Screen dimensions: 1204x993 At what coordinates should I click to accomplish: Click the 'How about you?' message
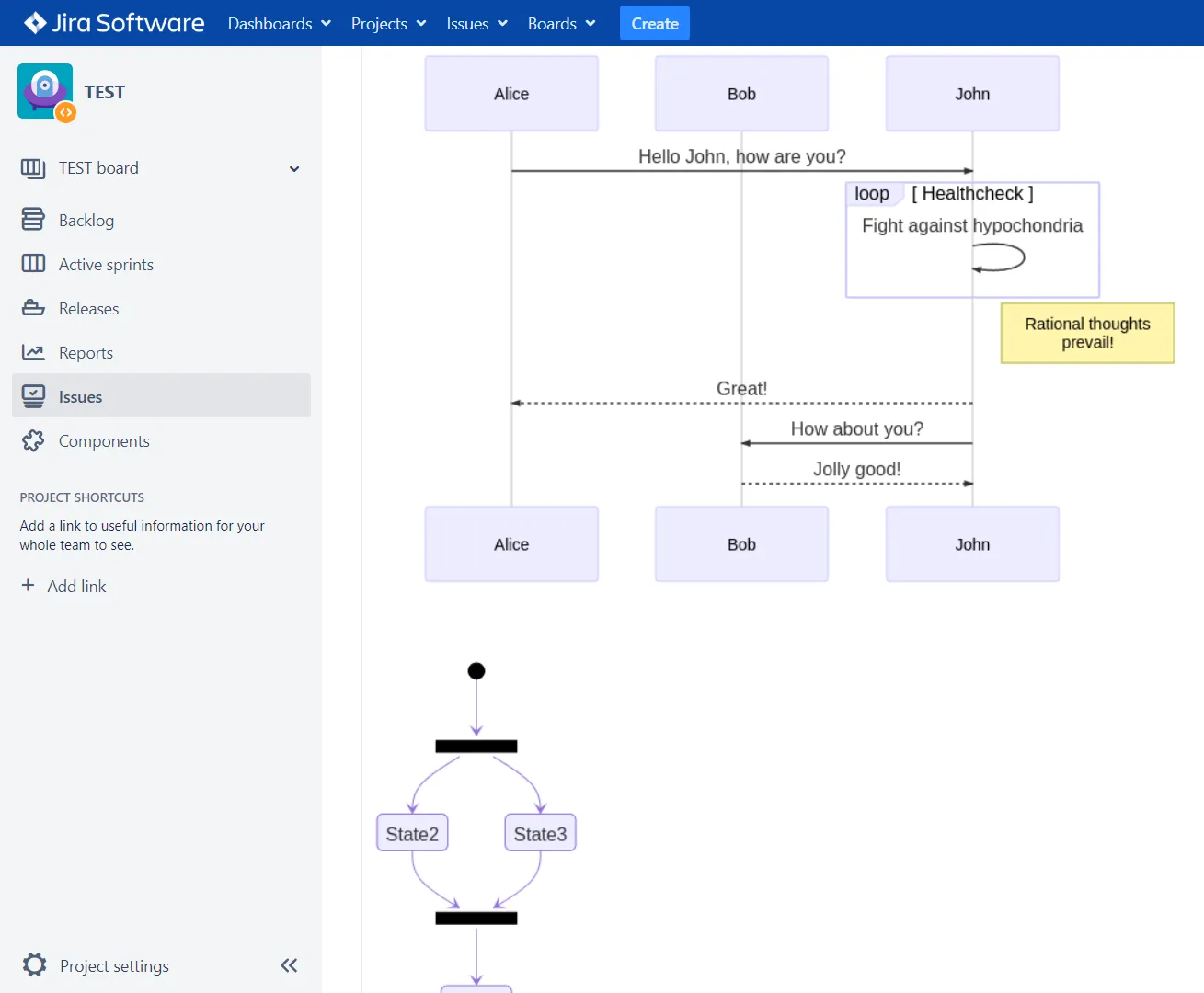(856, 428)
